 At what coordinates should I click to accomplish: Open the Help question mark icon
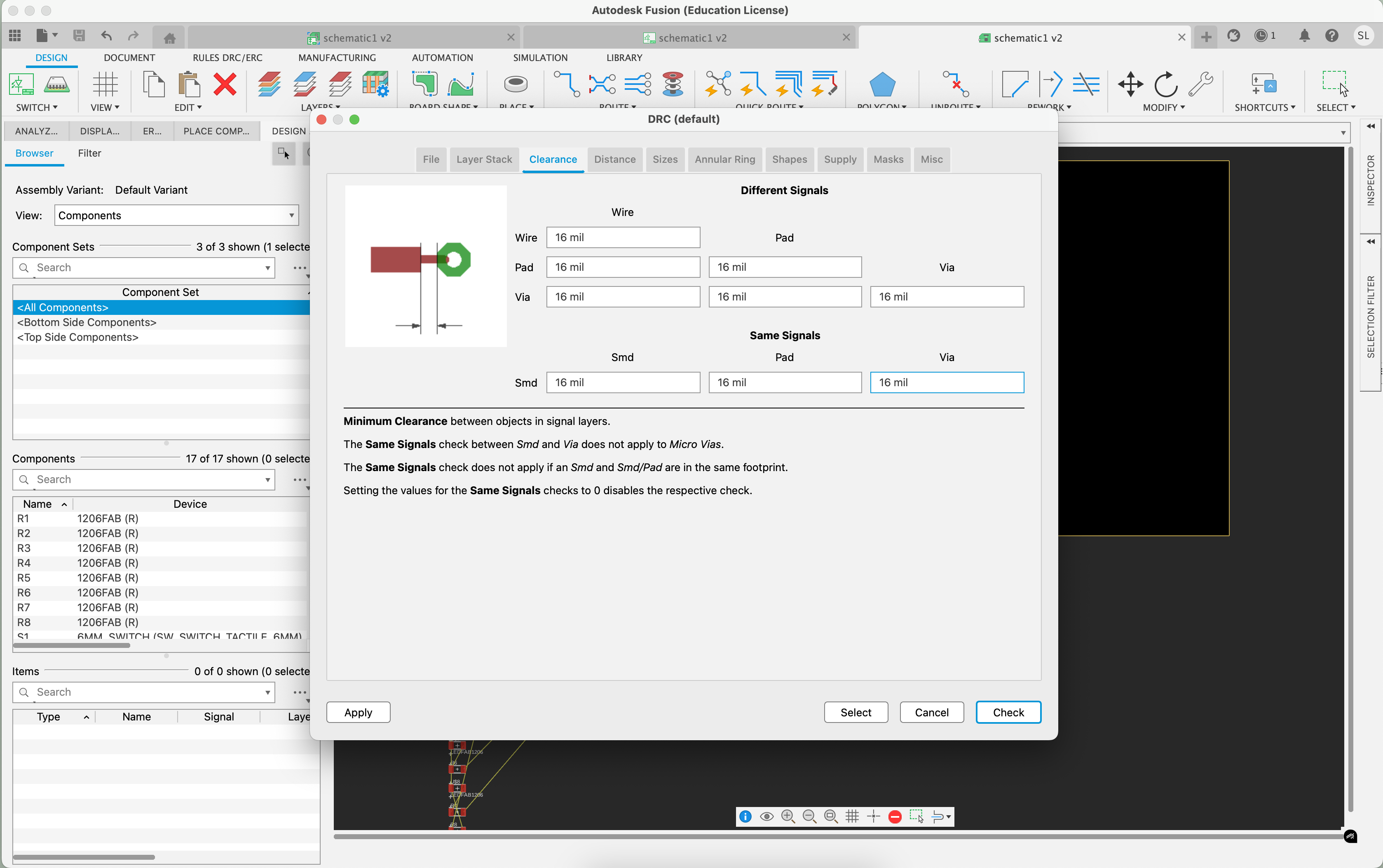[x=1332, y=36]
